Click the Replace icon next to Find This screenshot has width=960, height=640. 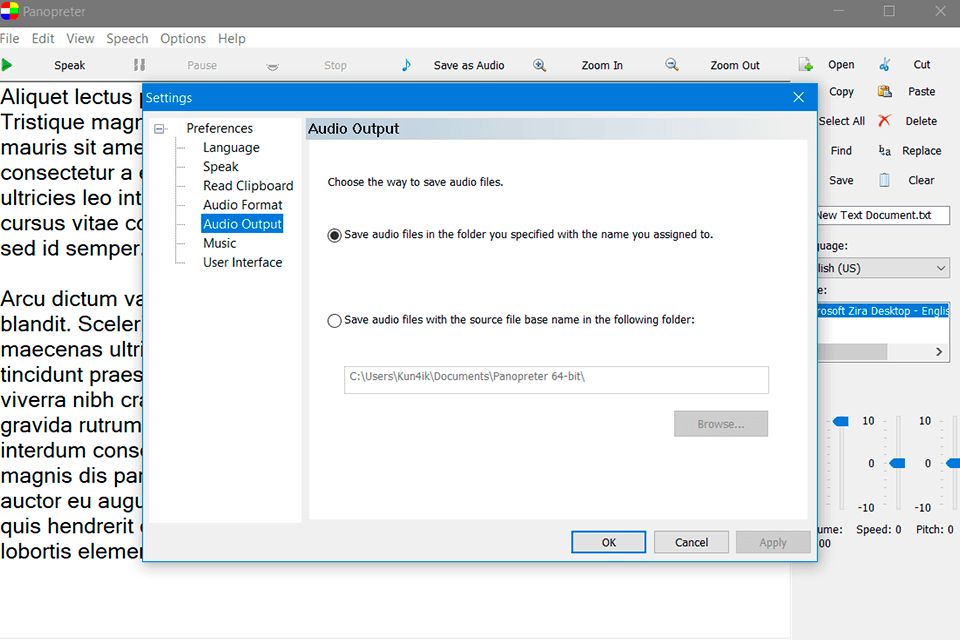885,150
